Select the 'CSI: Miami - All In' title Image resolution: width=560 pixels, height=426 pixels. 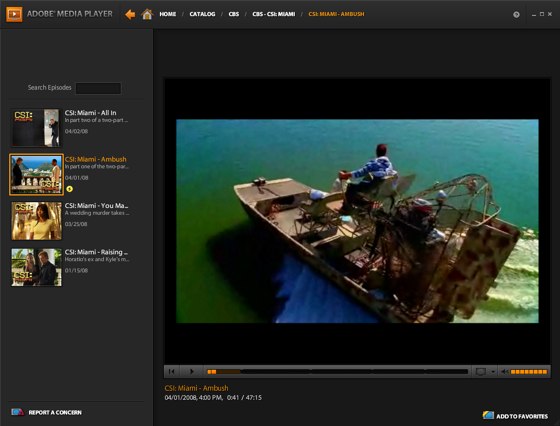90,113
